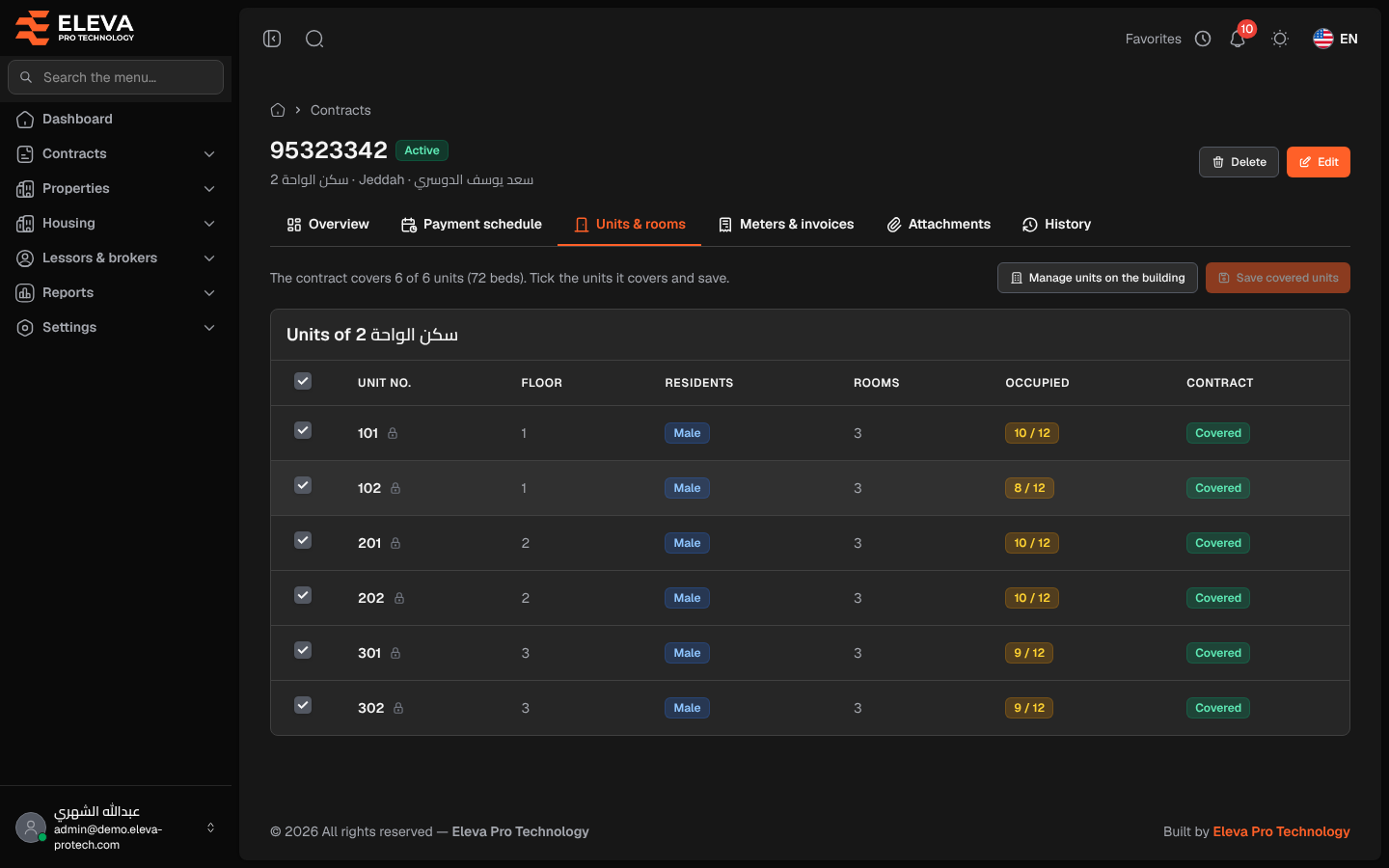Image resolution: width=1389 pixels, height=868 pixels.
Task: Click the US flag language icon
Action: (x=1323, y=39)
